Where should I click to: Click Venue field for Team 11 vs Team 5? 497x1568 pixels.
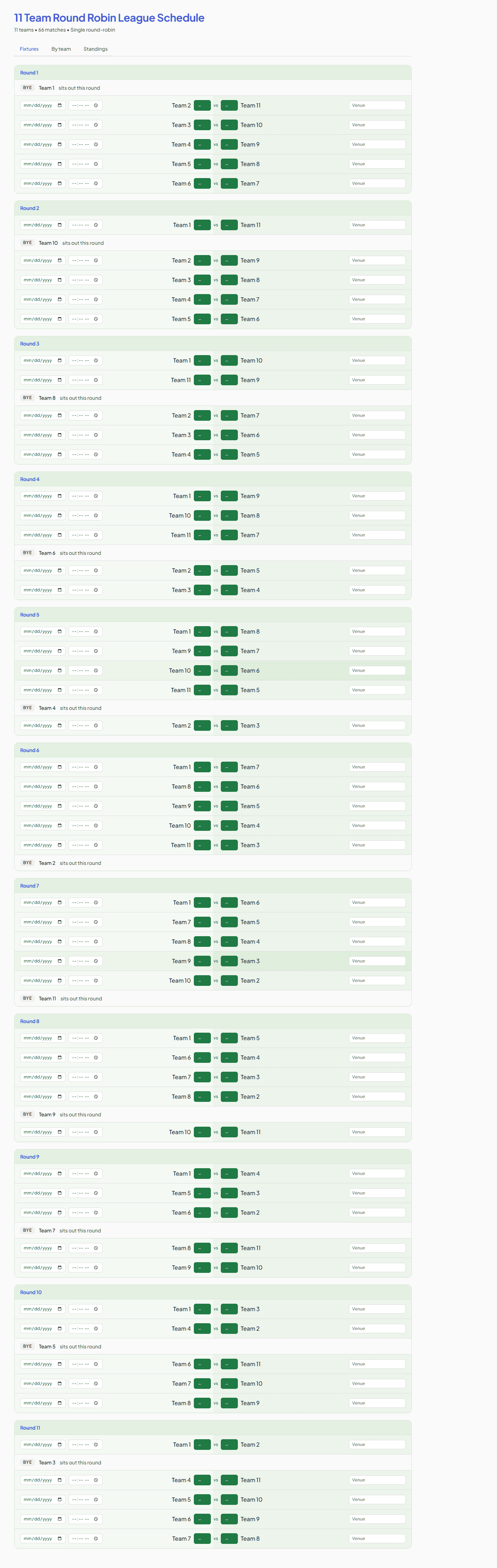[x=377, y=690]
